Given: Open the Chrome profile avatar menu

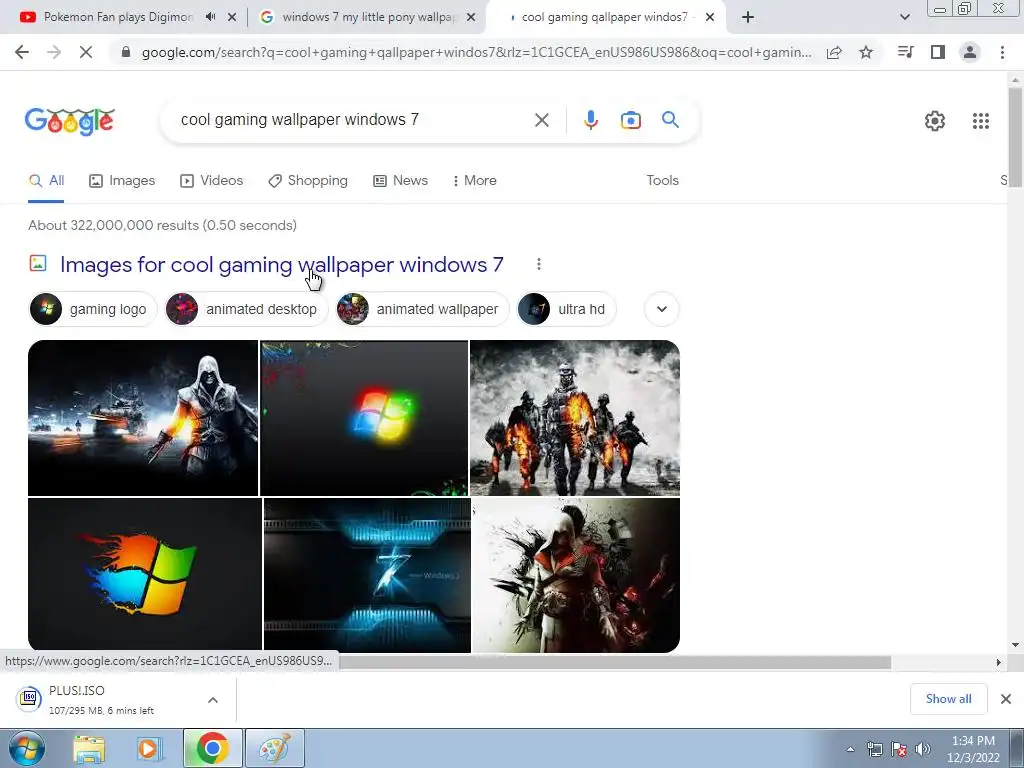Looking at the screenshot, I should pyautogui.click(x=970, y=52).
